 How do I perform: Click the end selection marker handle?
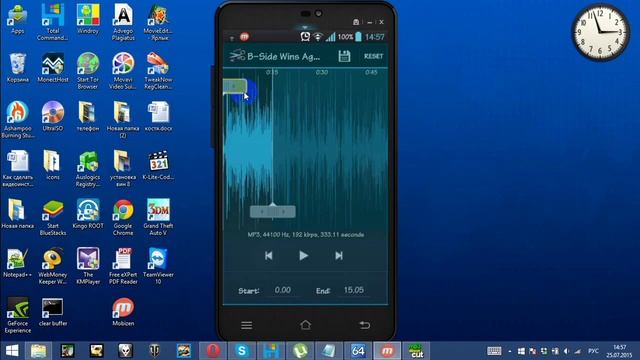(273, 211)
